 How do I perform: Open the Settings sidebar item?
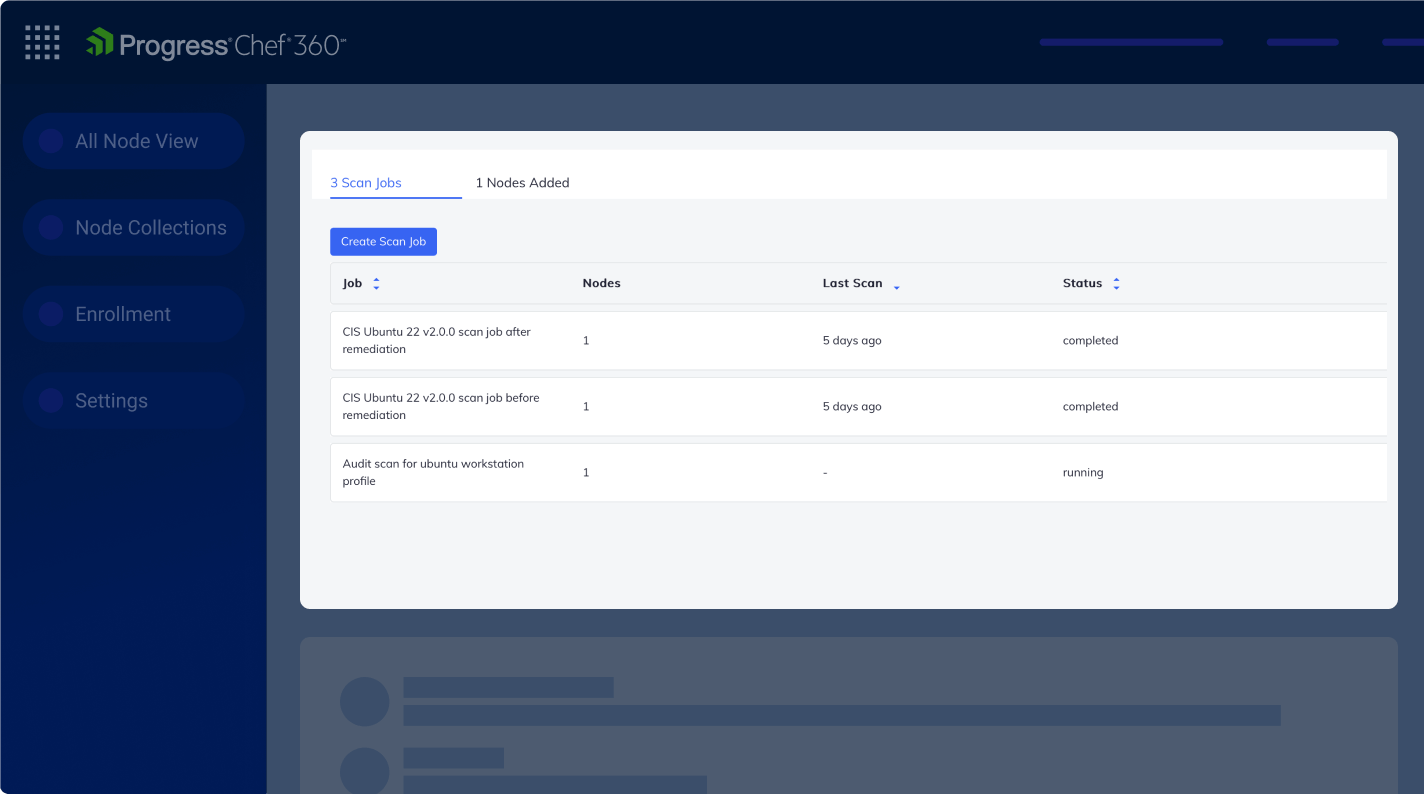click(111, 401)
